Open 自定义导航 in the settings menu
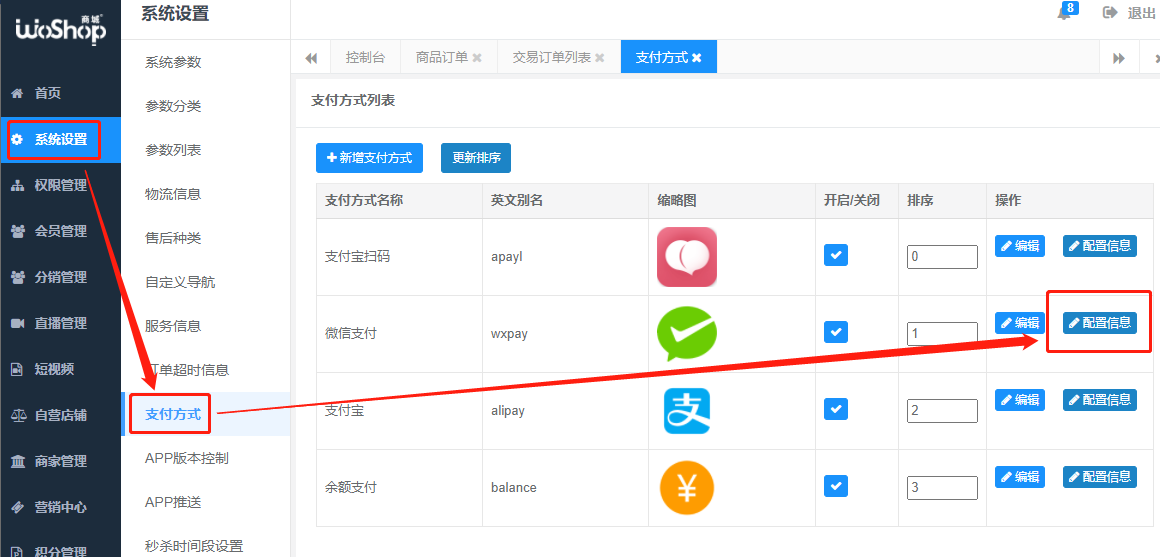Screen dimensions: 1160x557 (180, 283)
